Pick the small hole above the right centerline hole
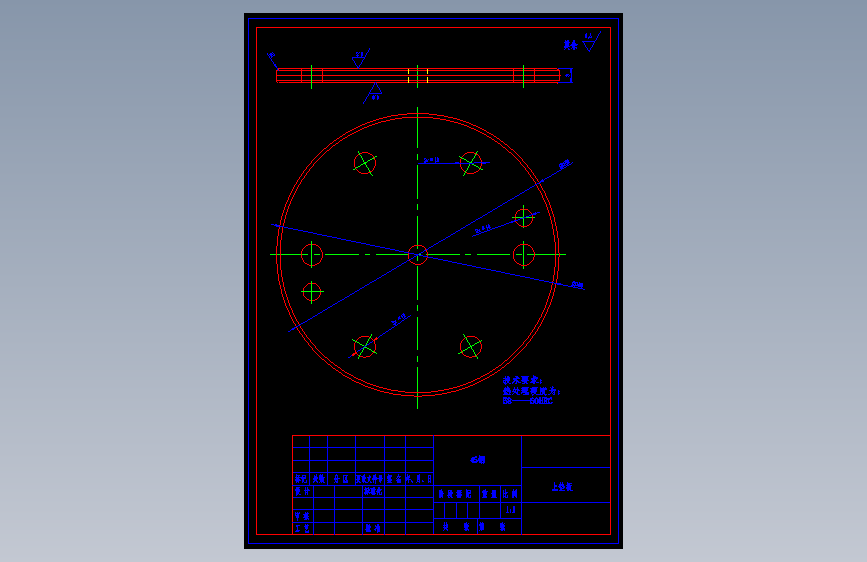This screenshot has height=562, width=867. click(x=524, y=217)
